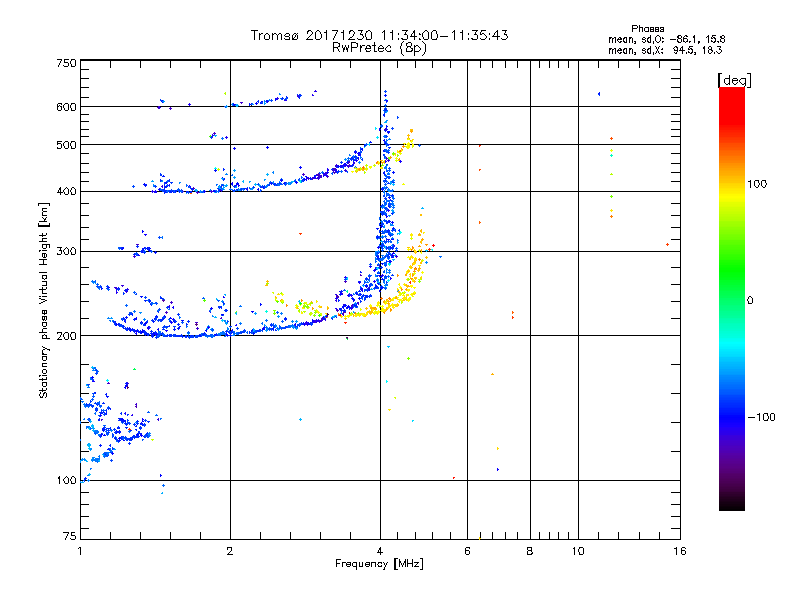
Task: Select the subtitle 'RwPretec (8p)'
Action: pos(379,48)
